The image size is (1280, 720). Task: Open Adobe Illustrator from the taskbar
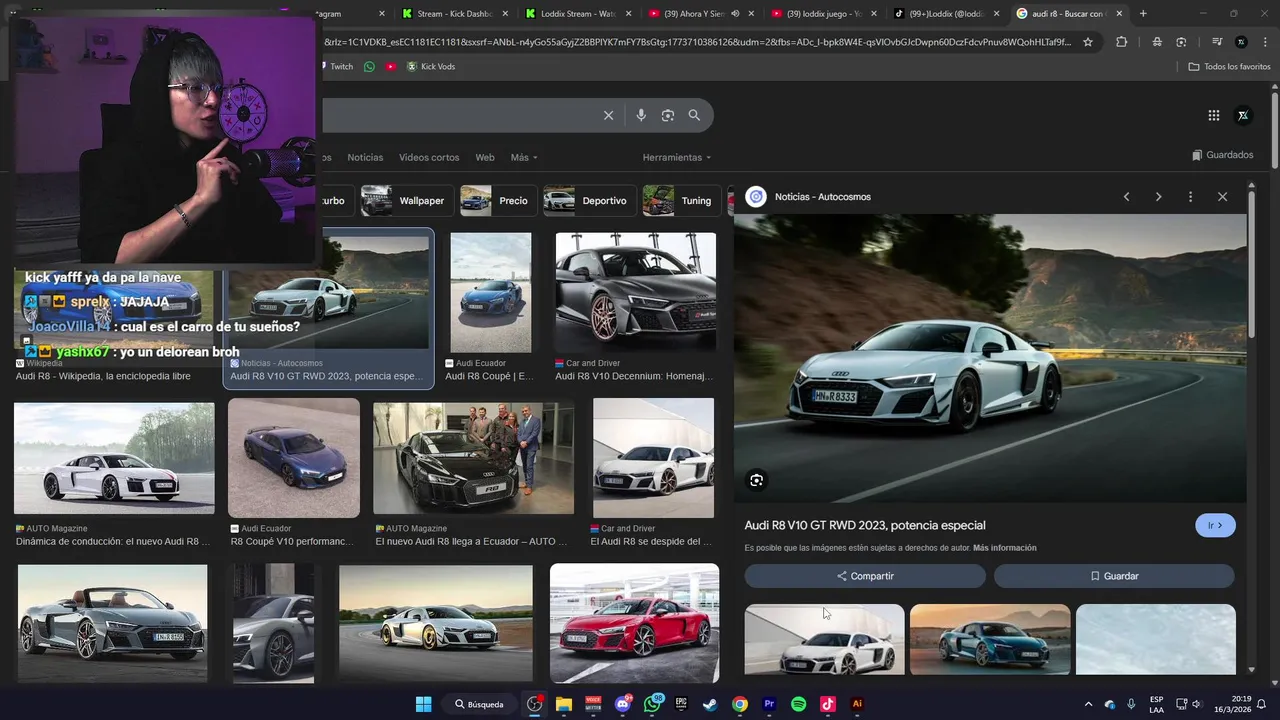857,704
